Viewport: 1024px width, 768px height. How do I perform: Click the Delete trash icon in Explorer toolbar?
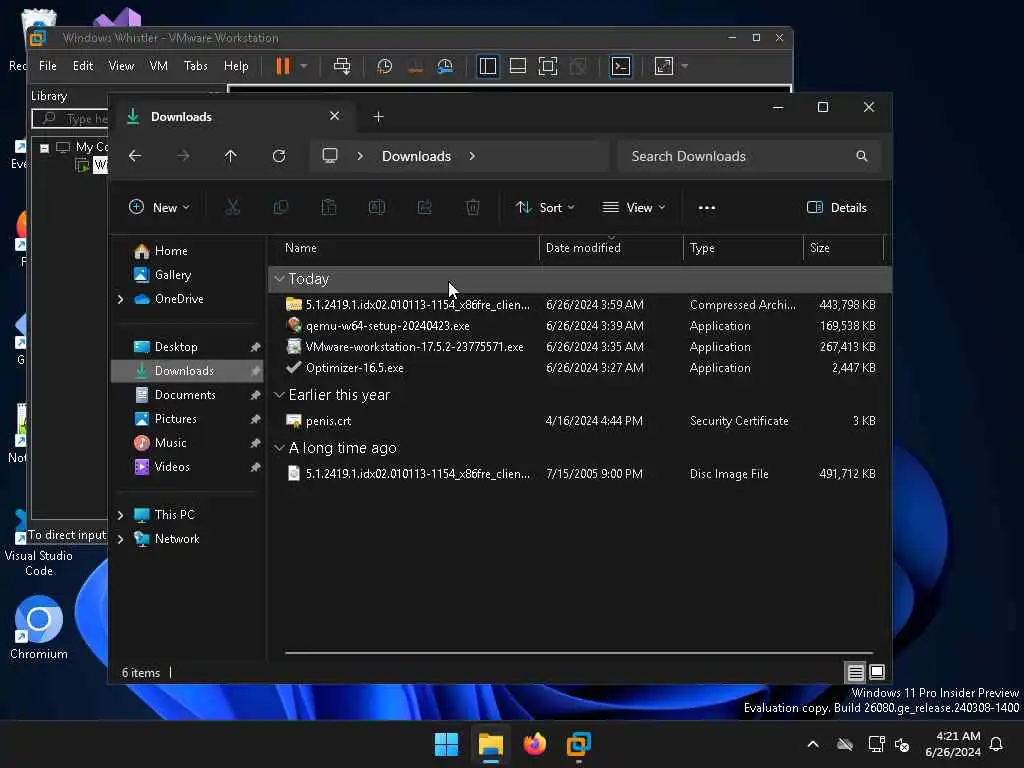[x=473, y=208]
